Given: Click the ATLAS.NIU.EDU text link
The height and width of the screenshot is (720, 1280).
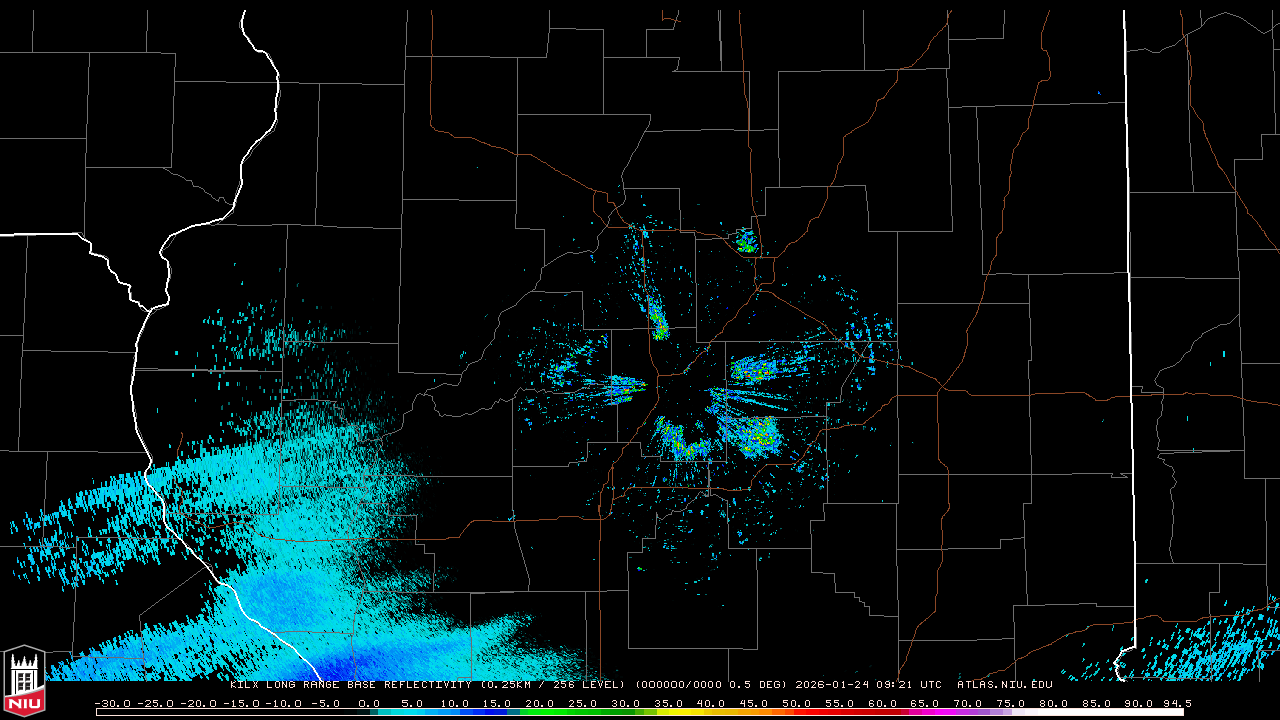Looking at the screenshot, I should (x=1004, y=685).
